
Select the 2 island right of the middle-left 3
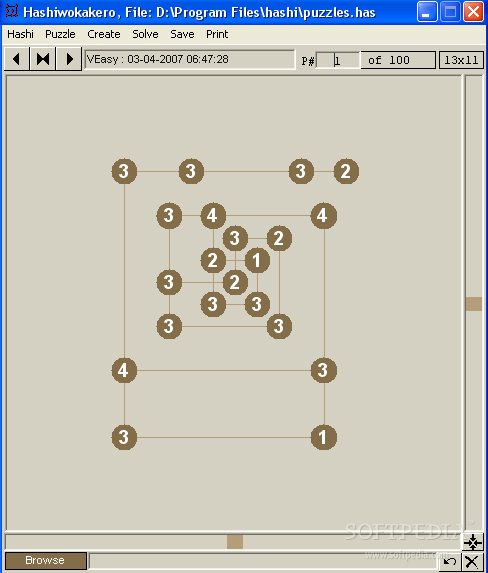coord(235,282)
